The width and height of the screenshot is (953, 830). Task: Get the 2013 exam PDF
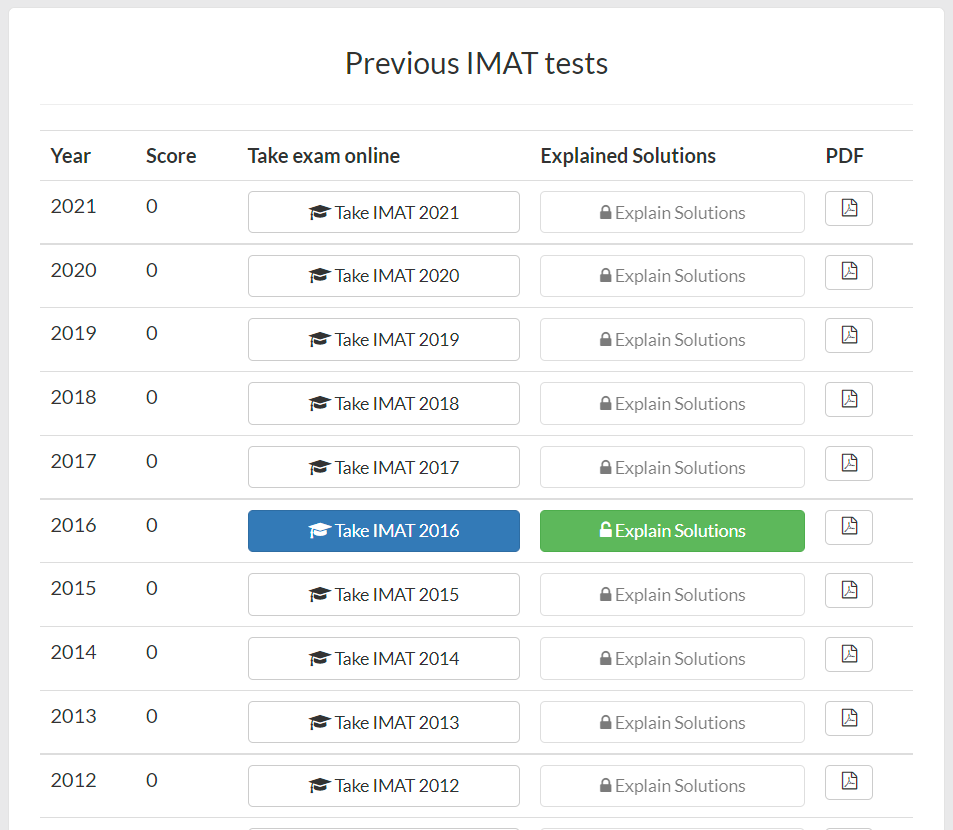[848, 718]
